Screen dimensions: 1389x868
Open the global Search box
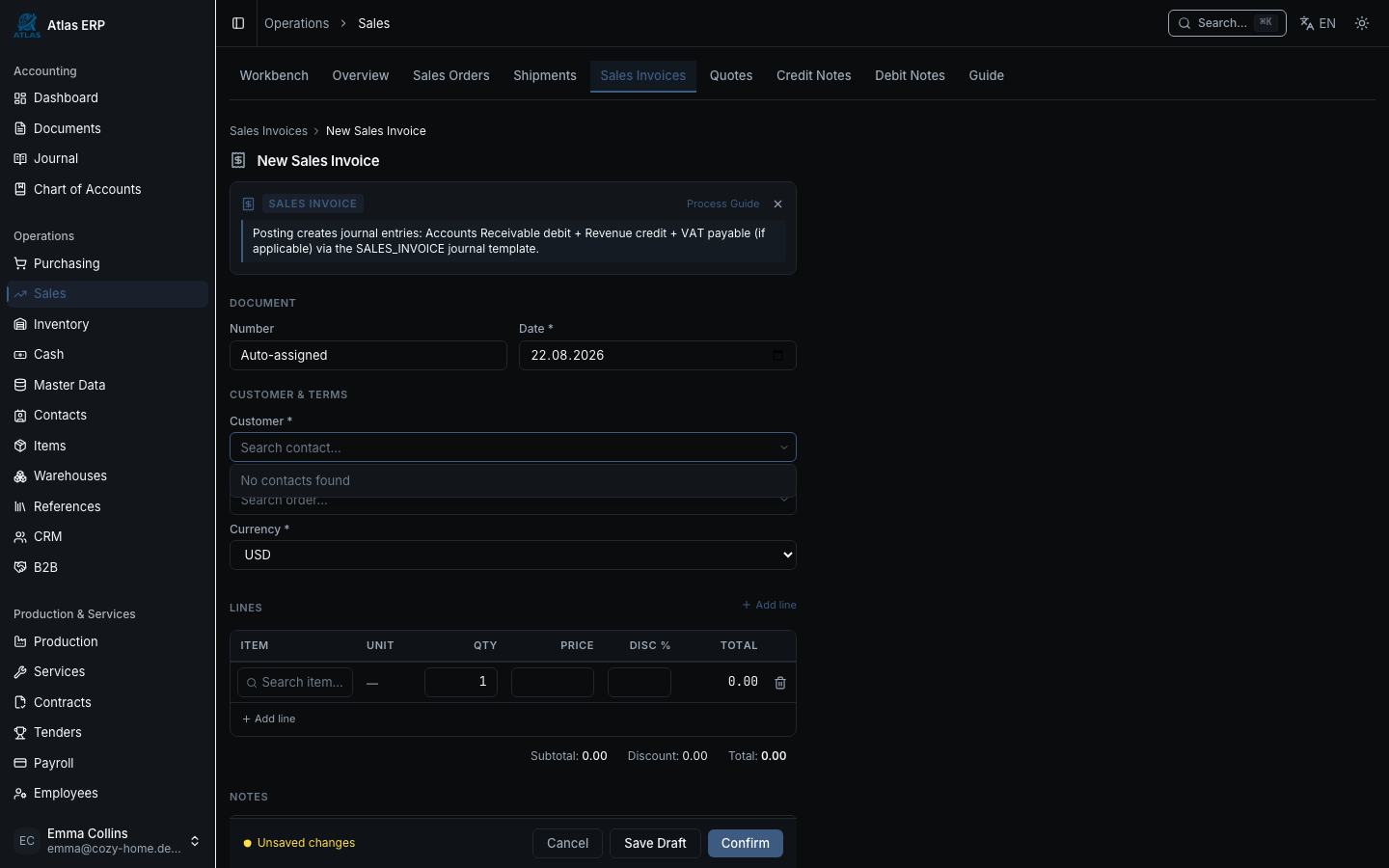[x=1227, y=23]
